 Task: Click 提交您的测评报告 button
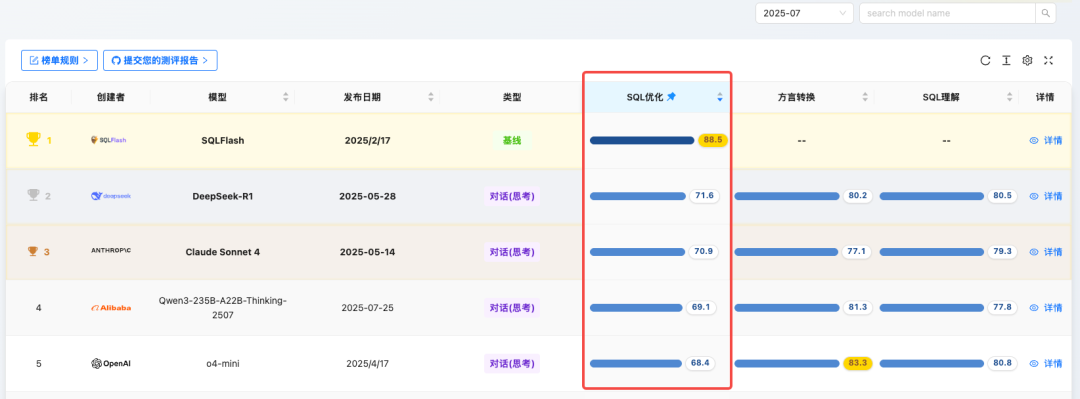(160, 61)
